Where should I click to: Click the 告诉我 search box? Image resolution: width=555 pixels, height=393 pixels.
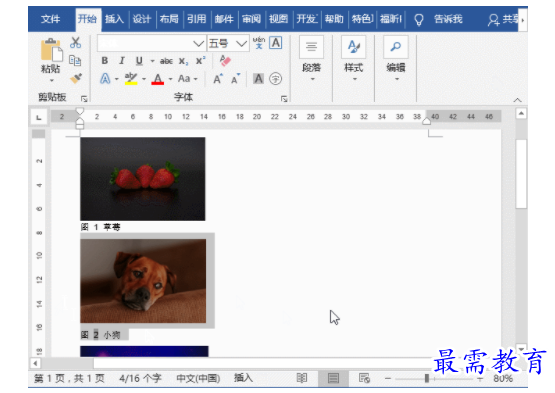448,19
